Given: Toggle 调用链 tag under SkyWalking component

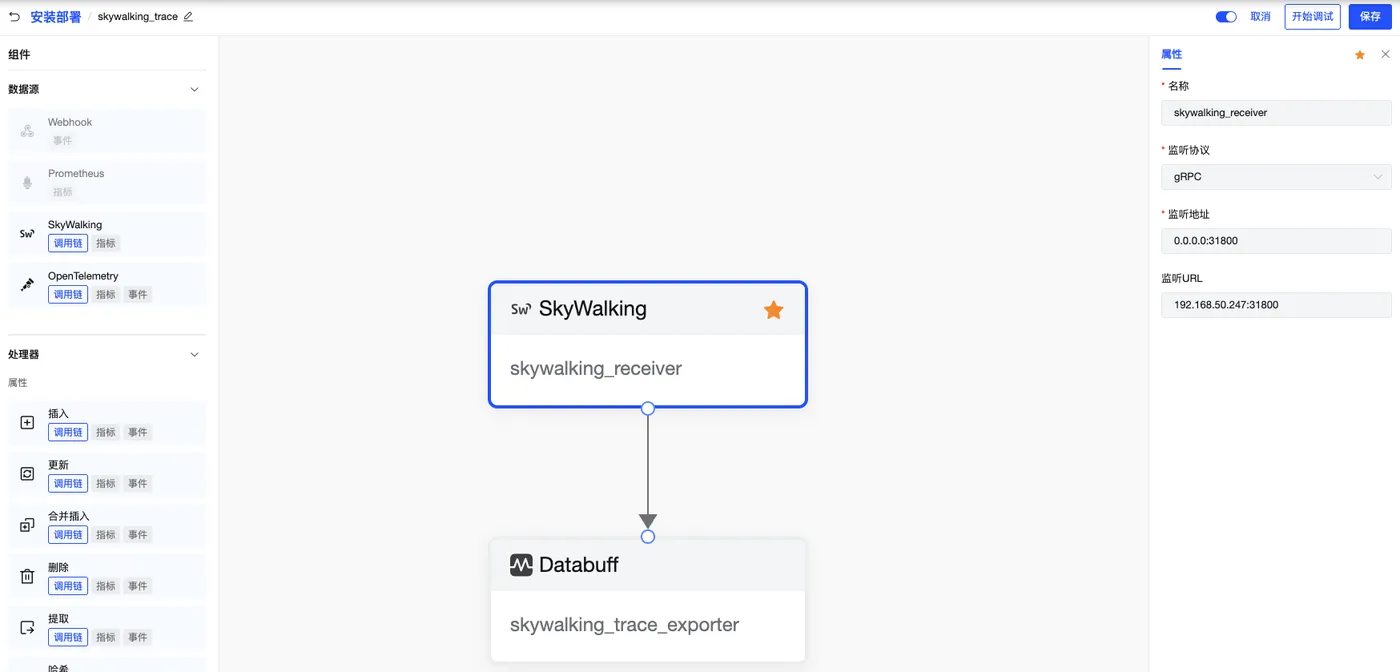Looking at the screenshot, I should pyautogui.click(x=68, y=243).
